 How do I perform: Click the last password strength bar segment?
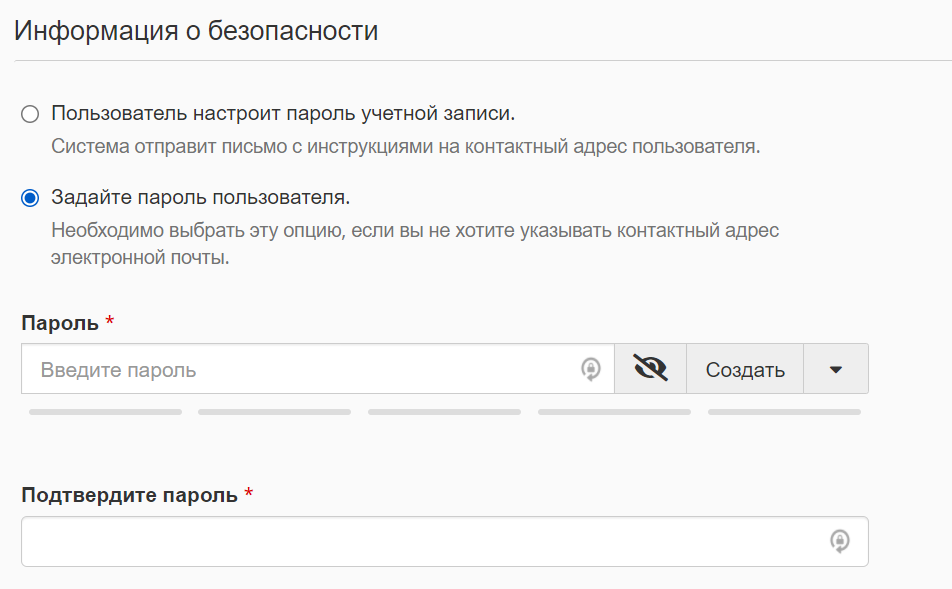coord(784,411)
